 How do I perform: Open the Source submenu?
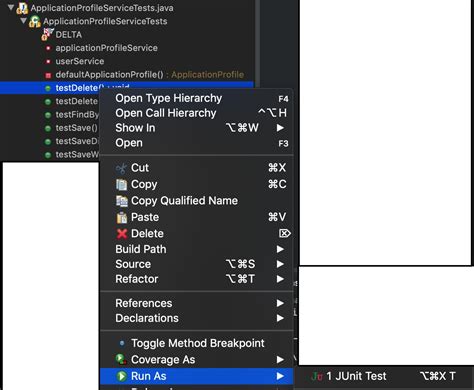[197, 264]
